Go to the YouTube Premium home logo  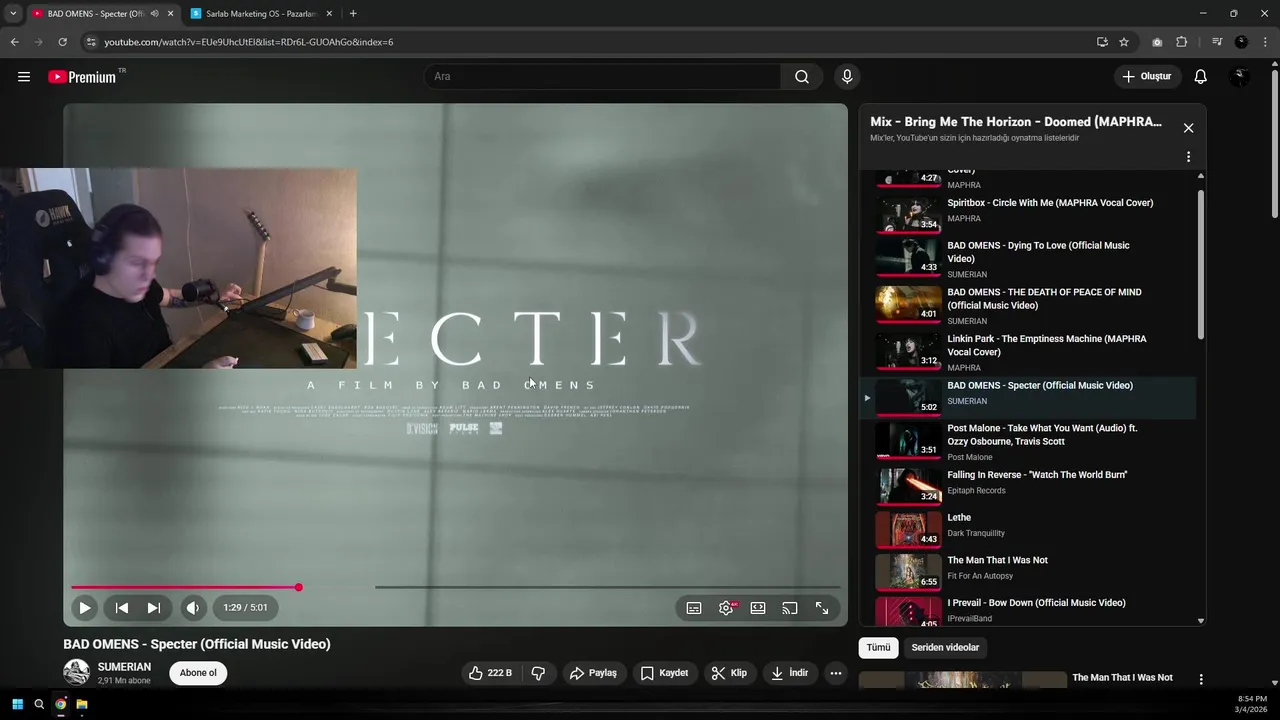coord(82,77)
